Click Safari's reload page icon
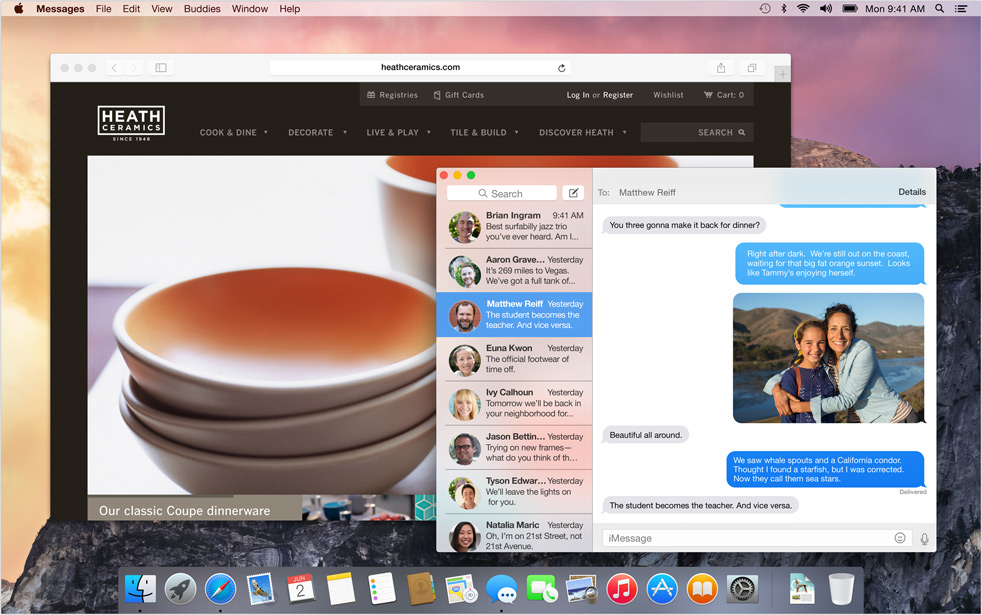This screenshot has width=982, height=615. (562, 68)
